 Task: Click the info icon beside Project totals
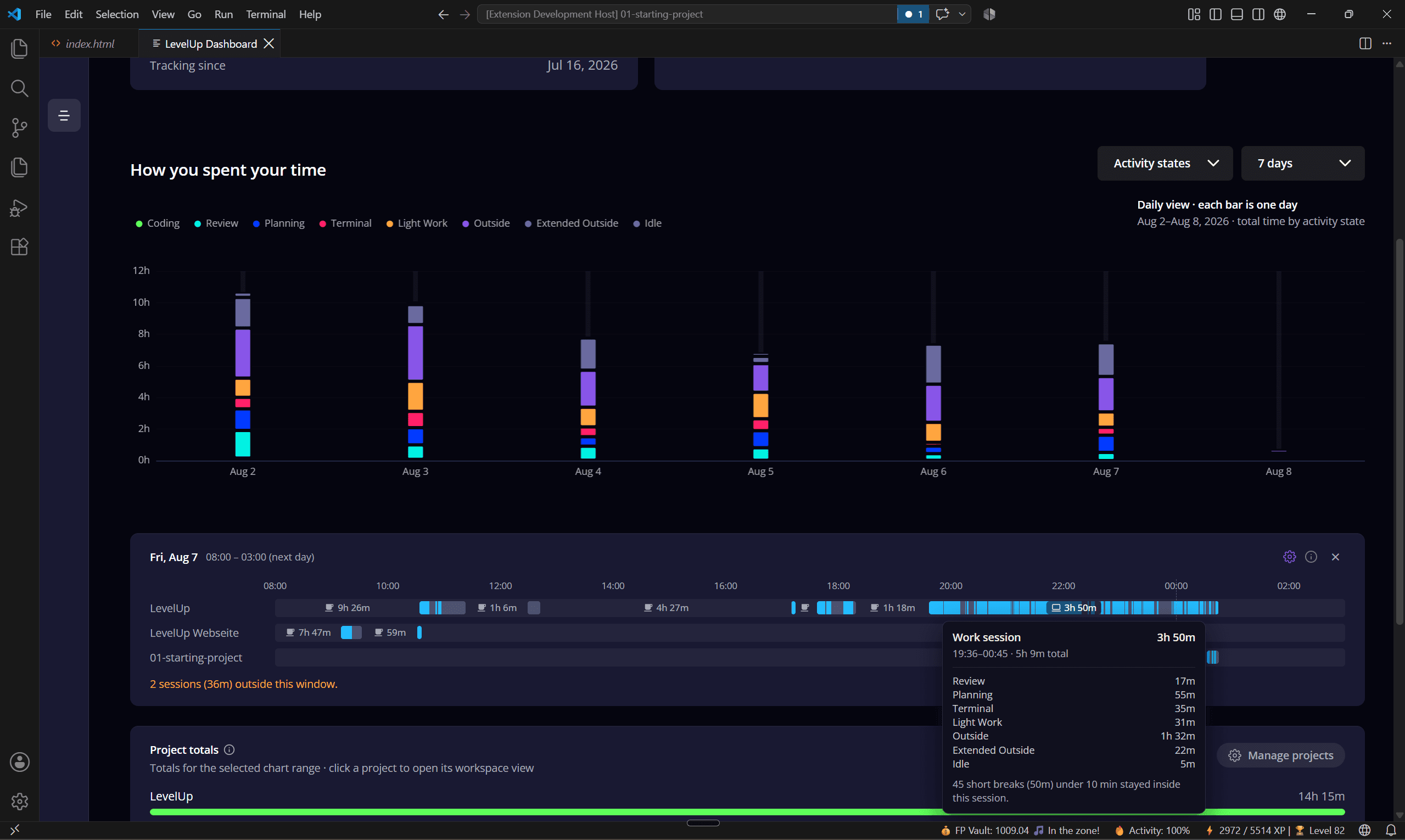tap(229, 749)
